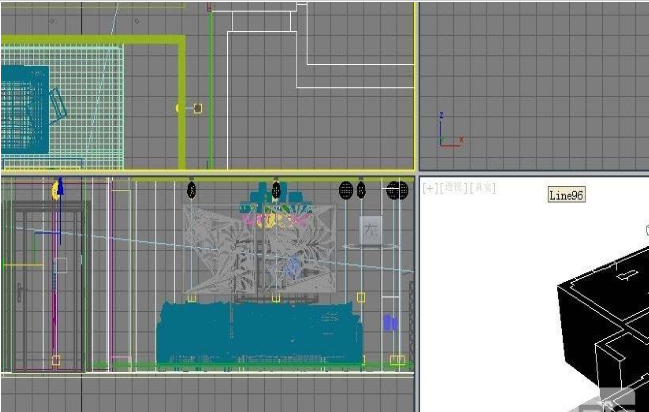Select the black light above wall art's left edge
Image resolution: width=649 pixels, height=412 pixels.
tap(191, 190)
